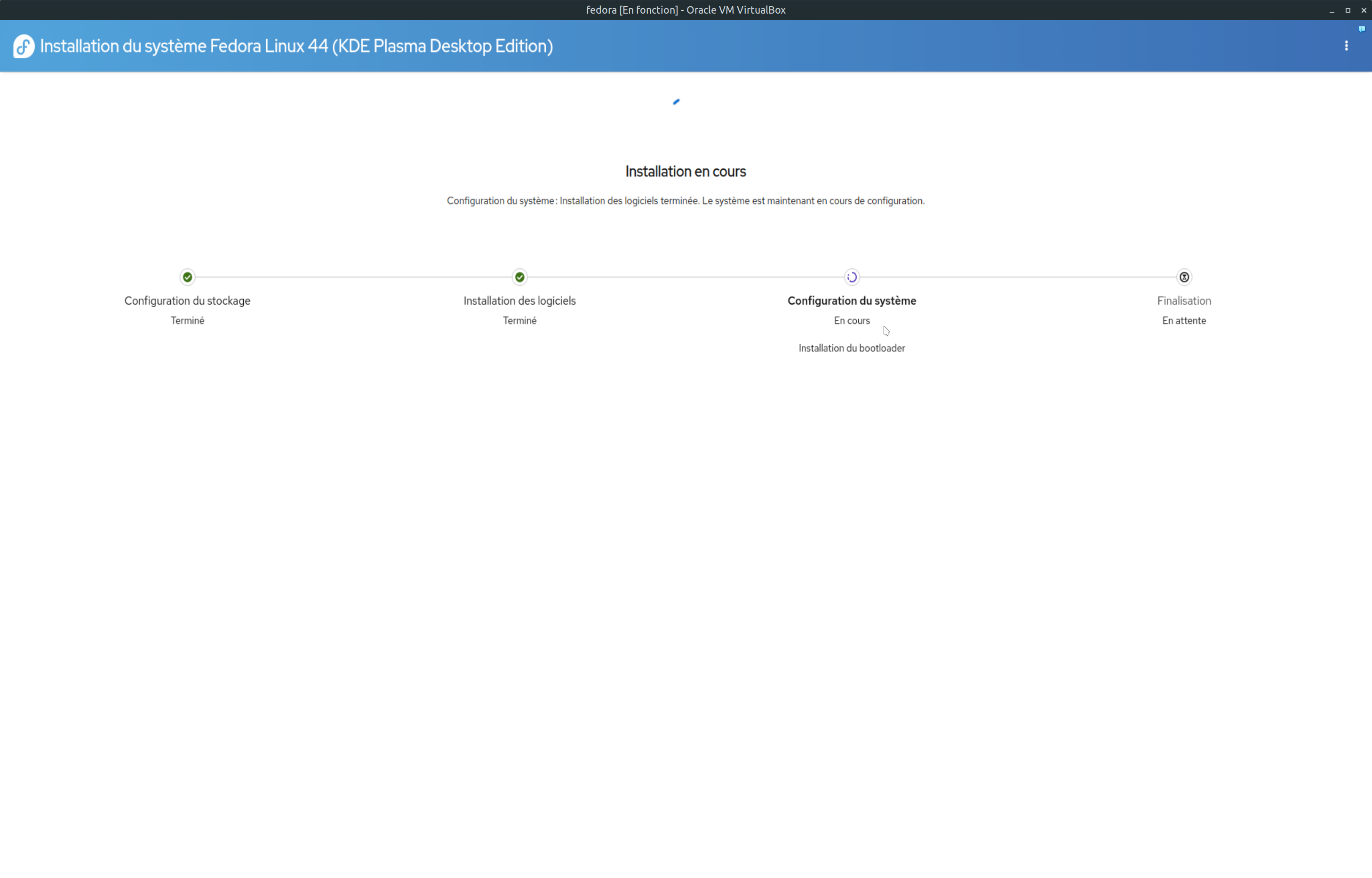This screenshot has height=878, width=1372.
Task: Click the "En attente" status under Finalisation
Action: (1184, 320)
